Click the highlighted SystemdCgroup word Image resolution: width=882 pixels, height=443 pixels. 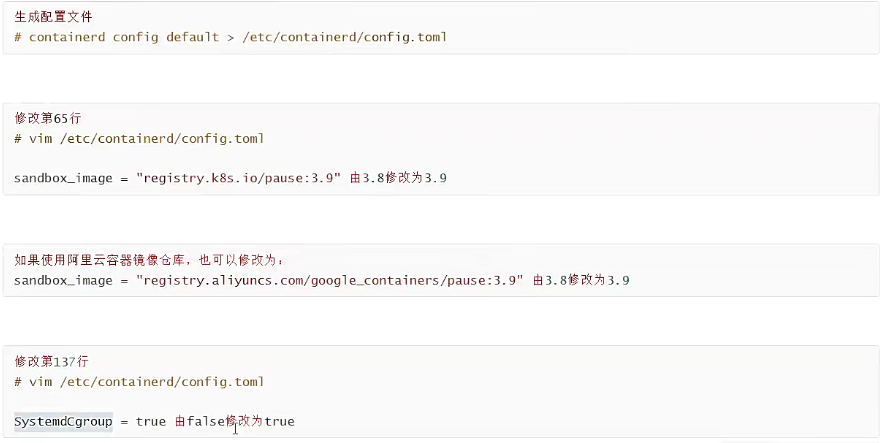(x=63, y=422)
